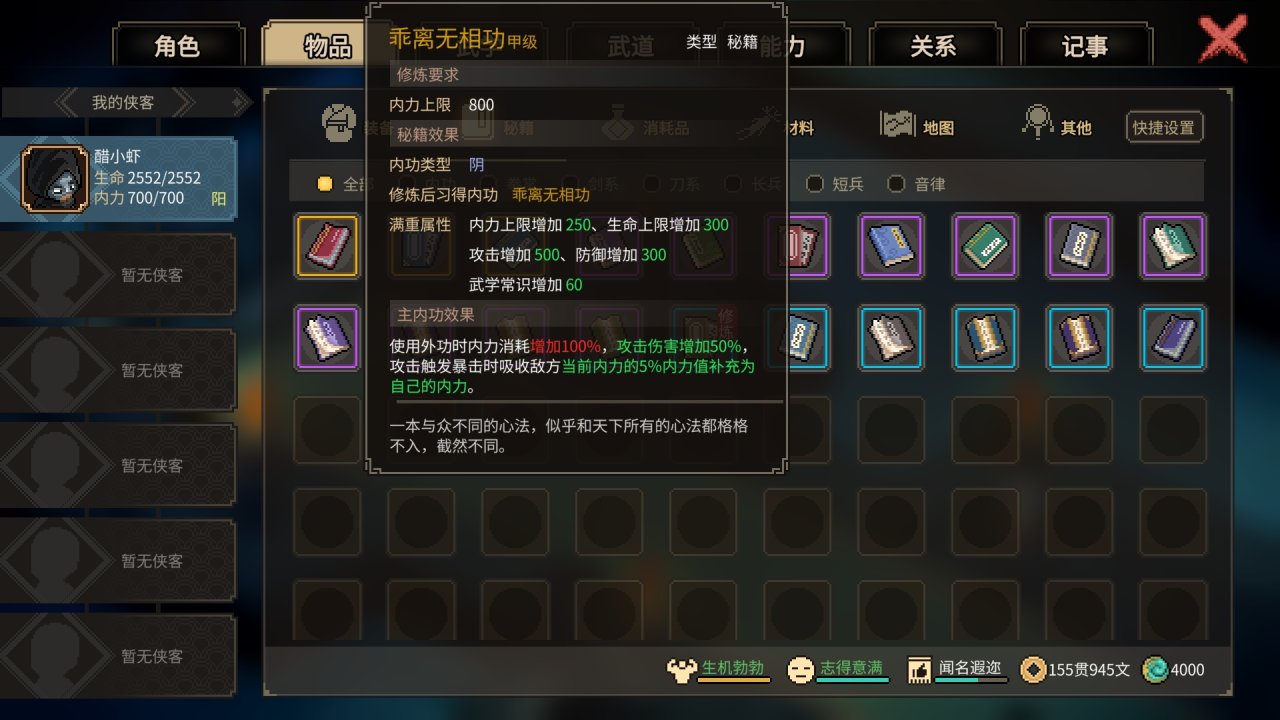Image resolution: width=1280 pixels, height=720 pixels.
Task: Switch to the 关系 tab
Action: [933, 46]
